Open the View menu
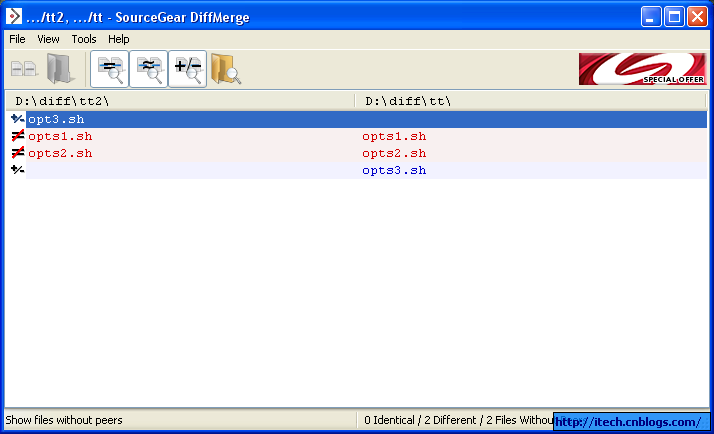Screen dimensions: 714x434 [x=48, y=39]
